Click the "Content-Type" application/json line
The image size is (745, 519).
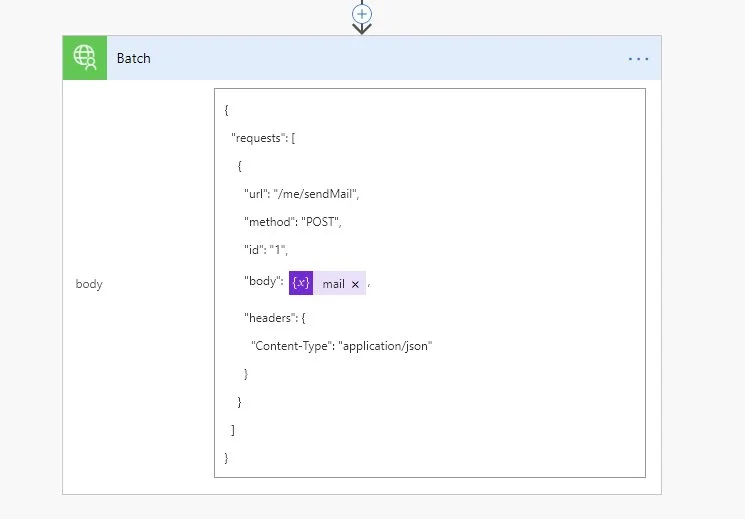[x=341, y=346]
